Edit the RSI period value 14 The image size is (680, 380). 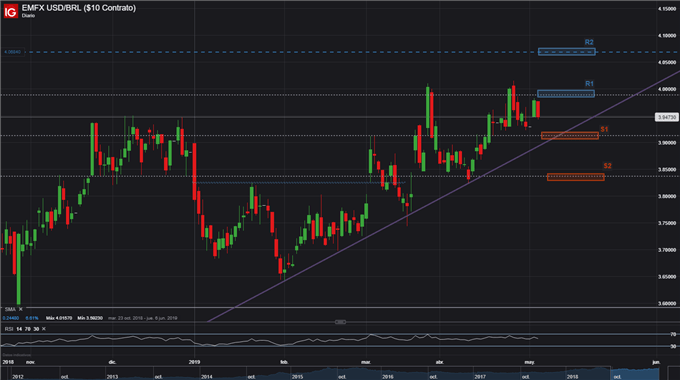(x=19, y=329)
